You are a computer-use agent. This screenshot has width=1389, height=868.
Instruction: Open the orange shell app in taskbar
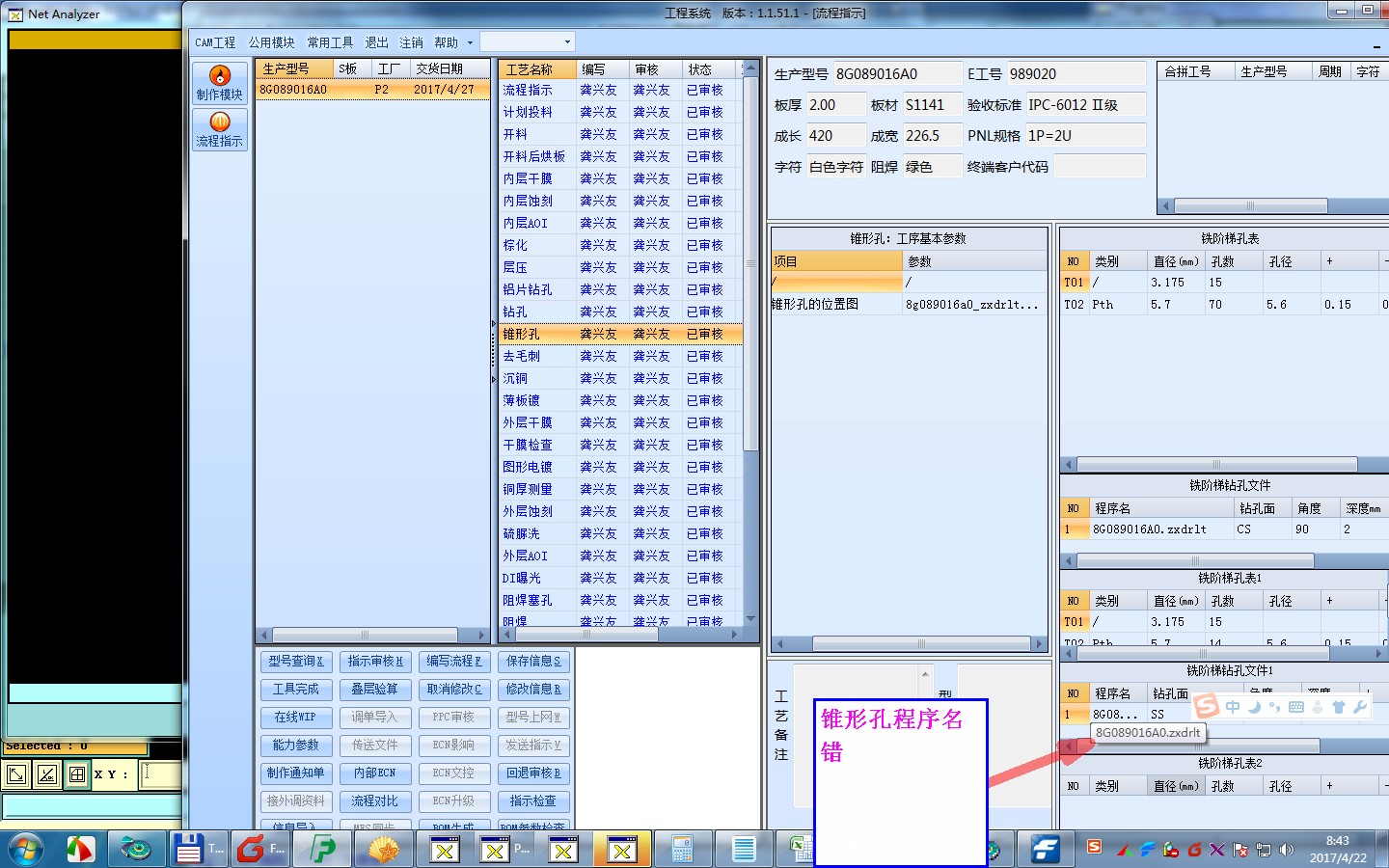click(384, 850)
